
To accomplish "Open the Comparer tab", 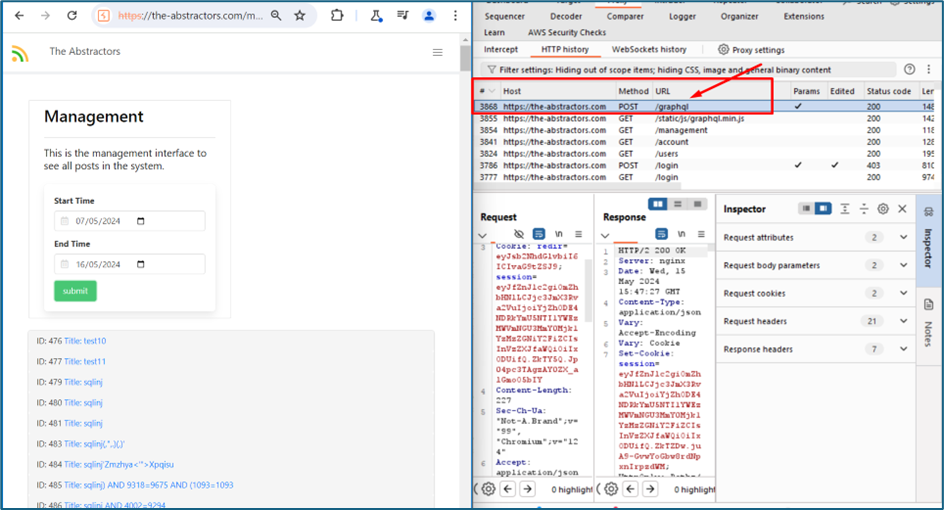I will [x=625, y=16].
